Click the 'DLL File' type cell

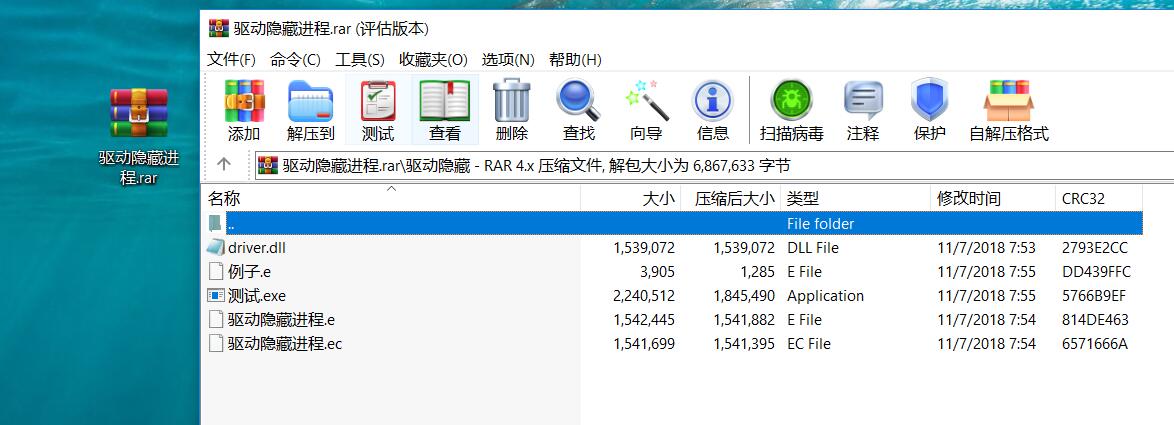(812, 248)
